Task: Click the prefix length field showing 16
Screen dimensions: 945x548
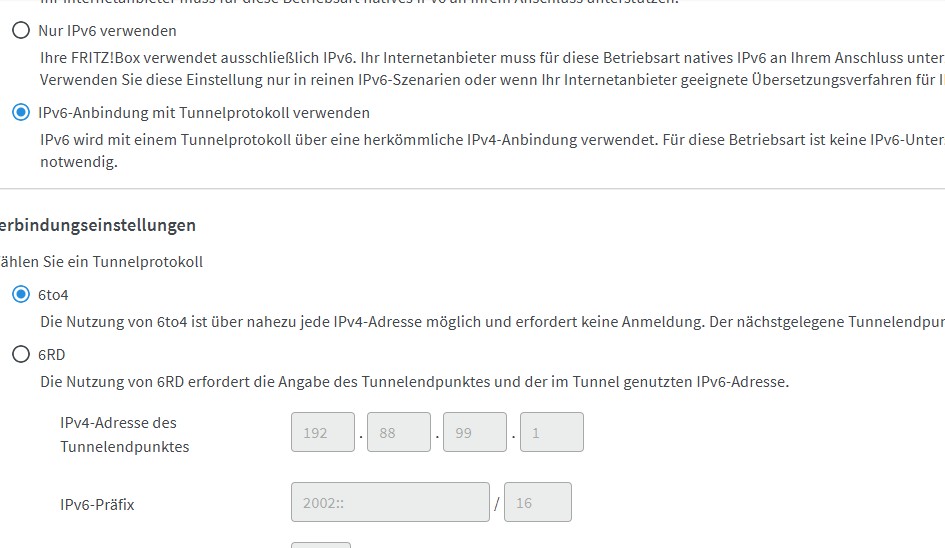Action: pos(538,502)
